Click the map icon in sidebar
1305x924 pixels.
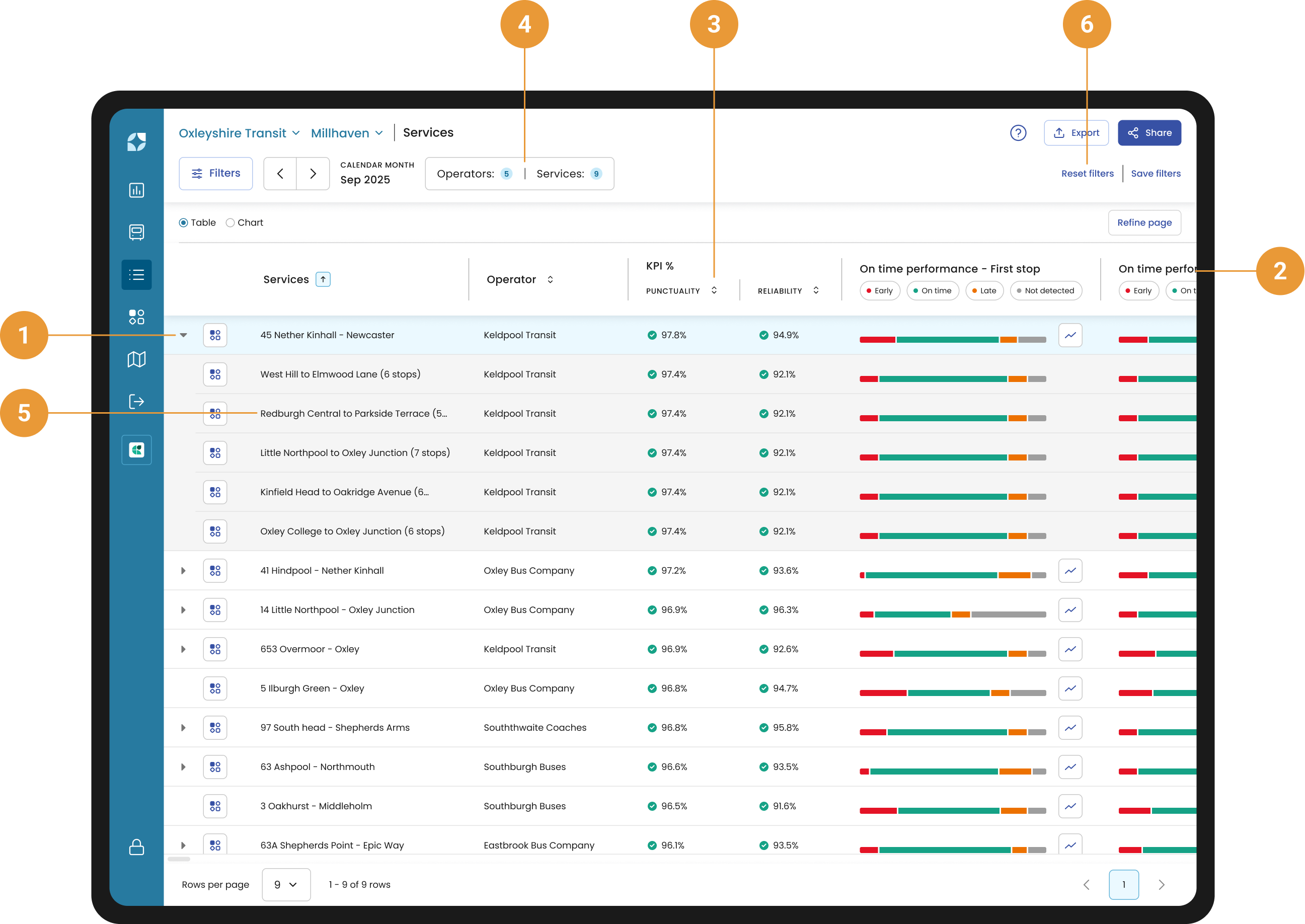pyautogui.click(x=136, y=359)
